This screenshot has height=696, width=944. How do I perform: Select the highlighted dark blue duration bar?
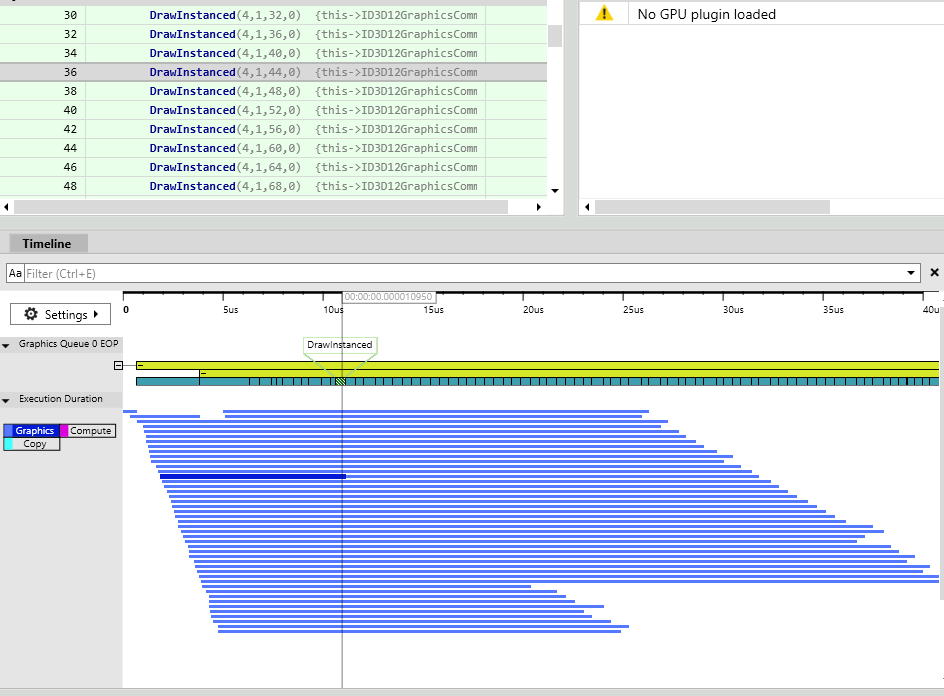tap(253, 477)
